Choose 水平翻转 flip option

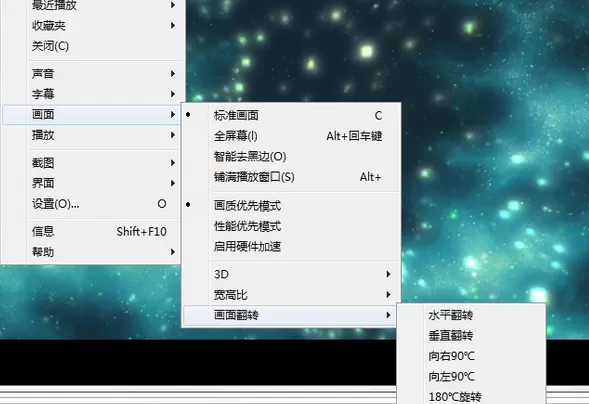coord(471,315)
